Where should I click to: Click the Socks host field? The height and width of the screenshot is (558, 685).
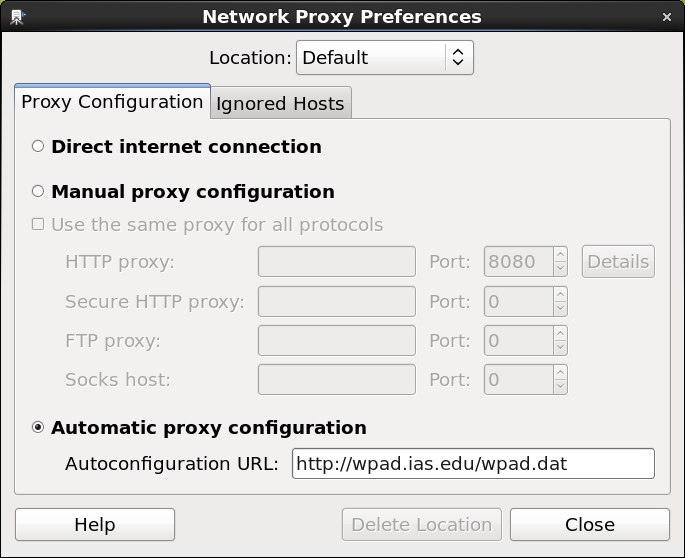336,379
